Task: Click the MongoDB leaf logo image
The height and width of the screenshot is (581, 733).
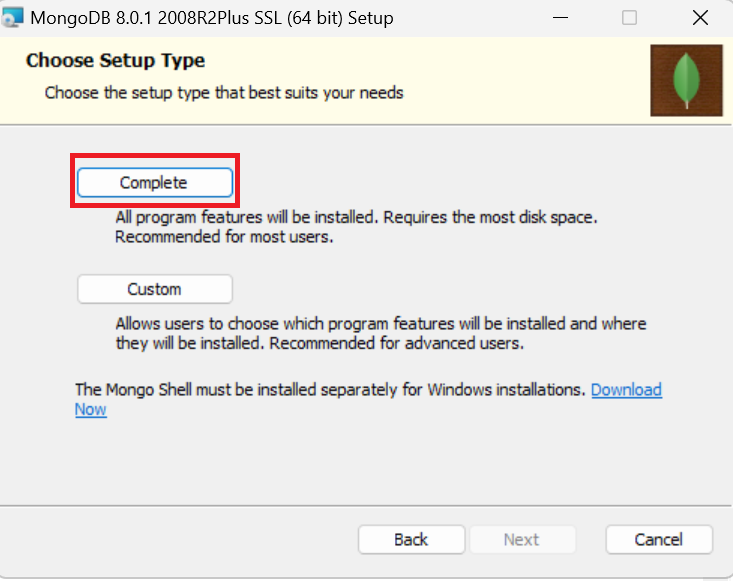Action: pos(686,80)
